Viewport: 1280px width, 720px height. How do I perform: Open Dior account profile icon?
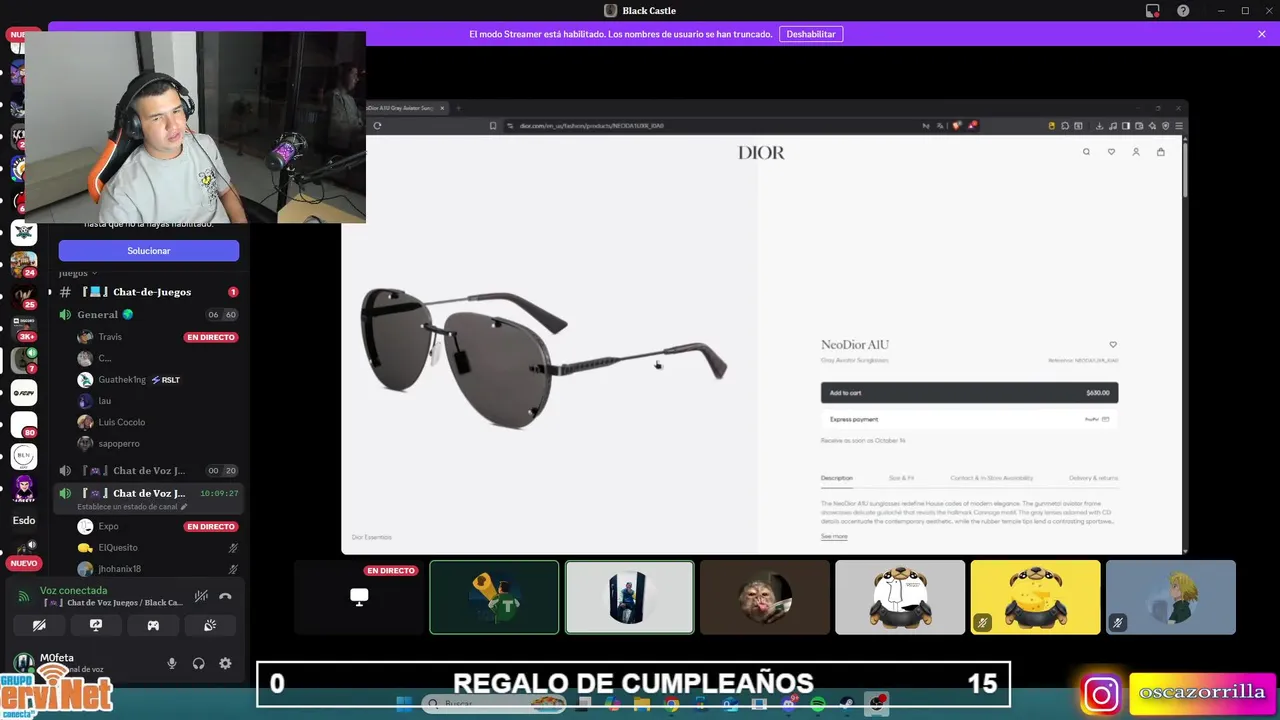1136,152
